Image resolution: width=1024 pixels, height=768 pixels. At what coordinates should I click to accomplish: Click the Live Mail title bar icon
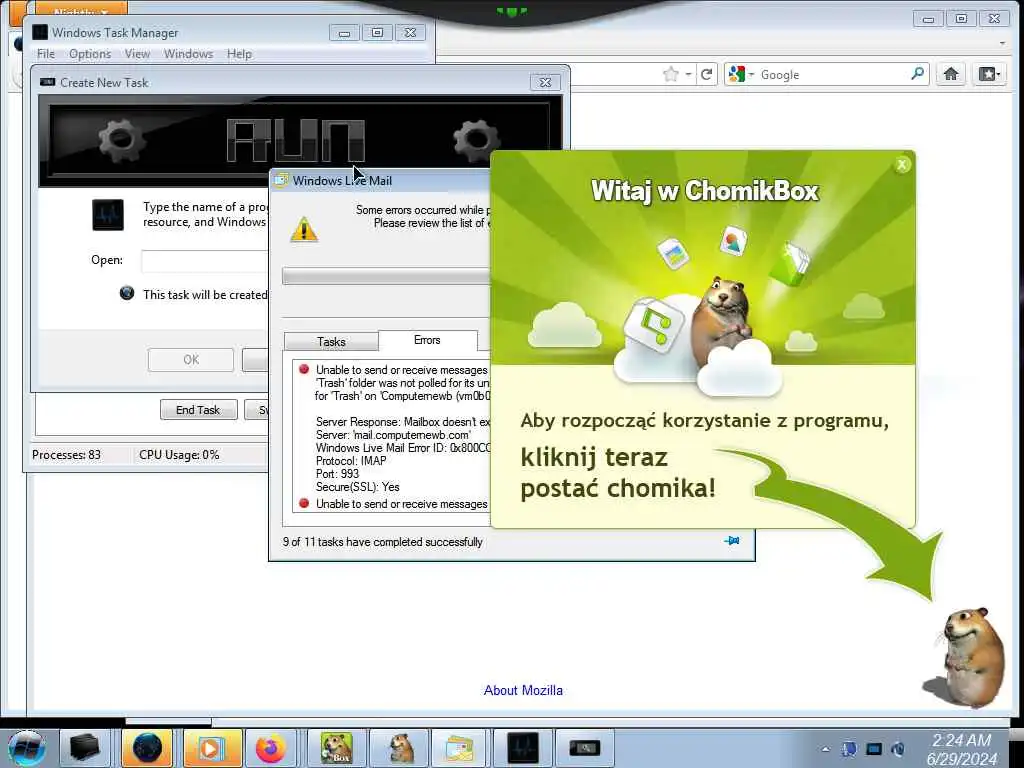tap(281, 180)
